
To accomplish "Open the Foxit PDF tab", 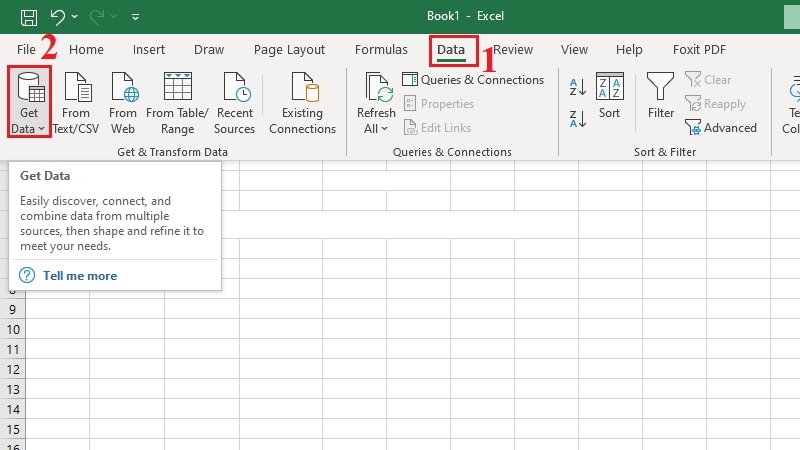I will (699, 49).
